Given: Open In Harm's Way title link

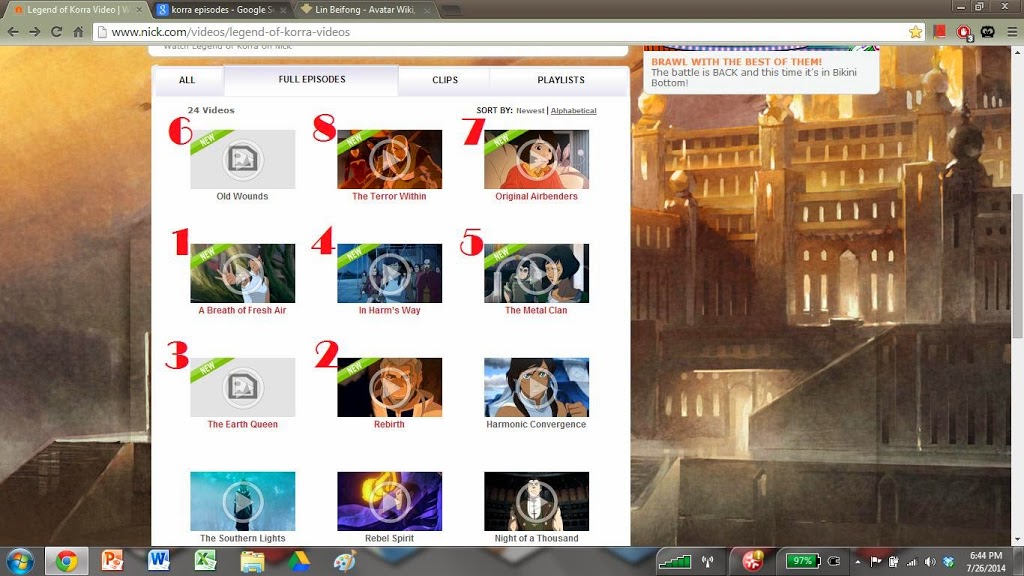Looking at the screenshot, I should 389,310.
